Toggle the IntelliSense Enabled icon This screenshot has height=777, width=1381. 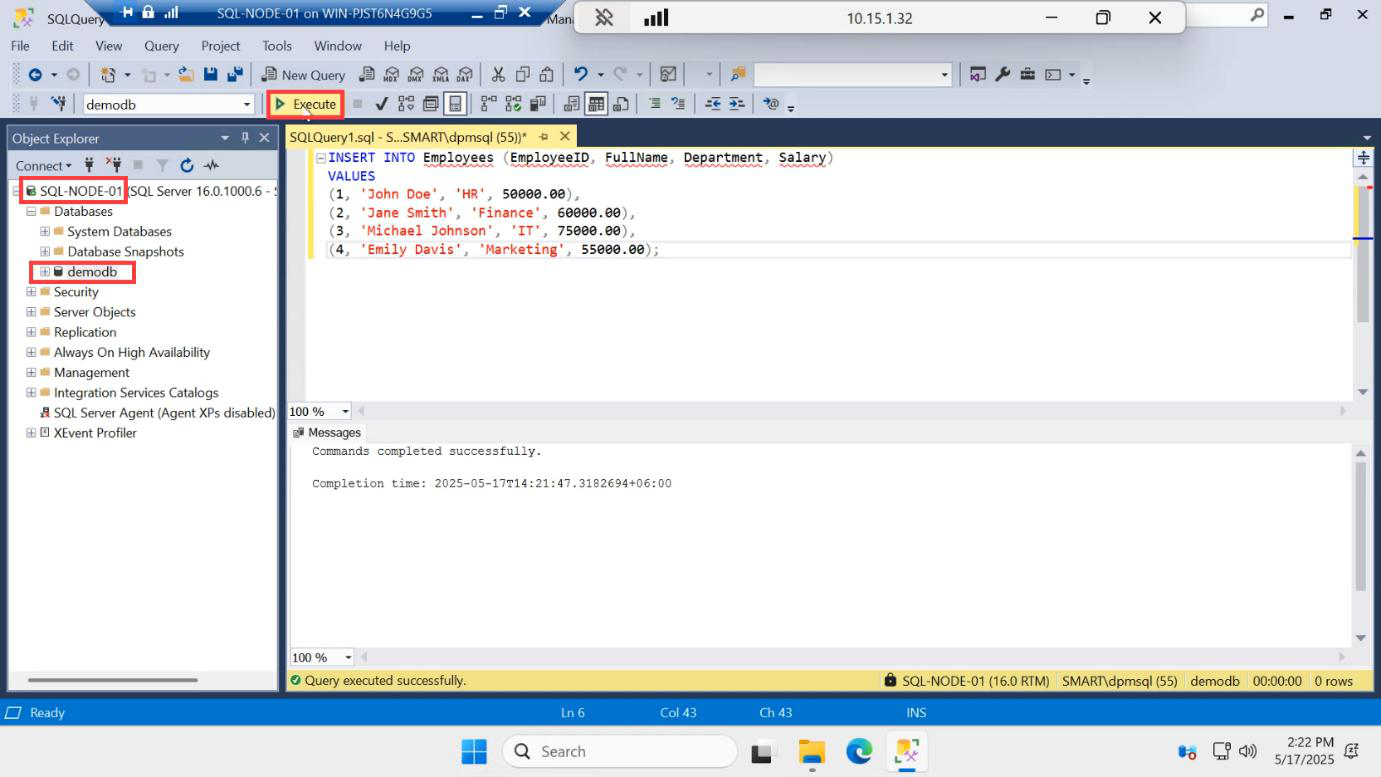pyautogui.click(x=455, y=104)
